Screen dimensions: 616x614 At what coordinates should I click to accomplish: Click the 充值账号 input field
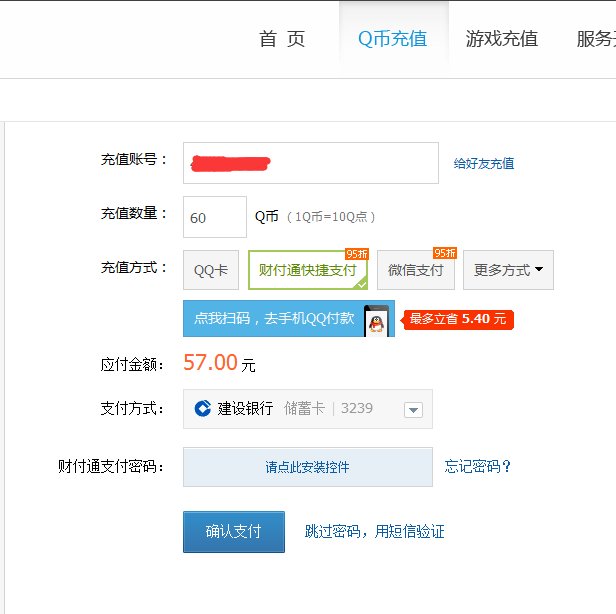click(x=311, y=163)
